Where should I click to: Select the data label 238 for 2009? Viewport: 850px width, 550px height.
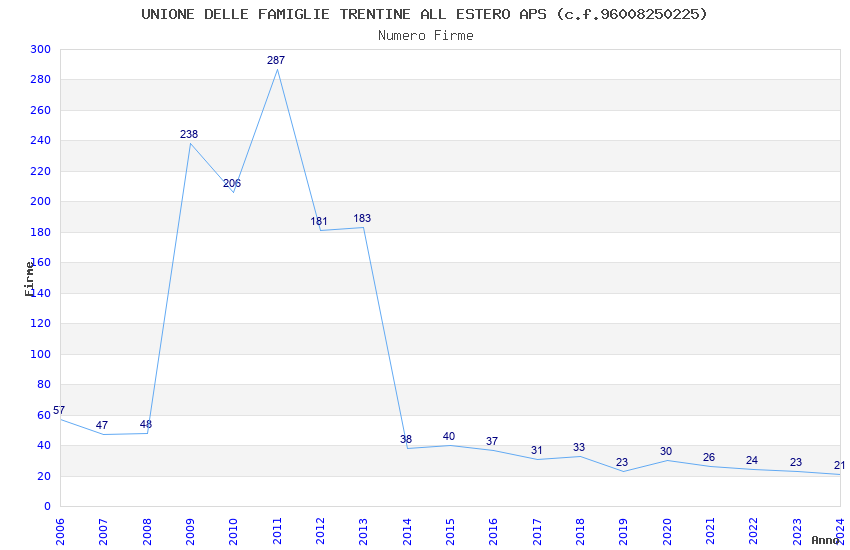click(x=189, y=134)
